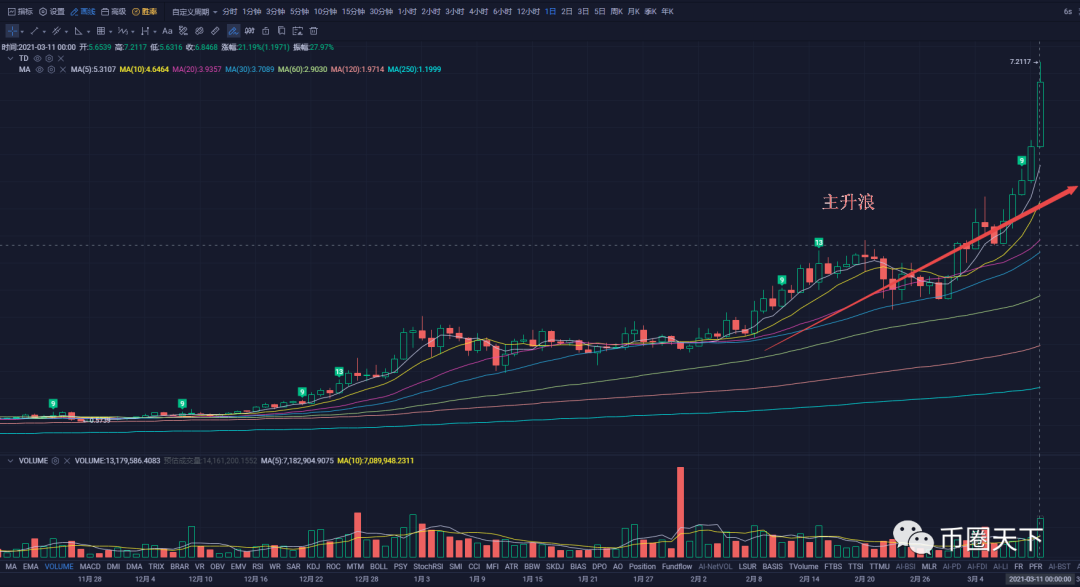Click the MACD indicator button
1080x587 pixels.
tap(91, 566)
